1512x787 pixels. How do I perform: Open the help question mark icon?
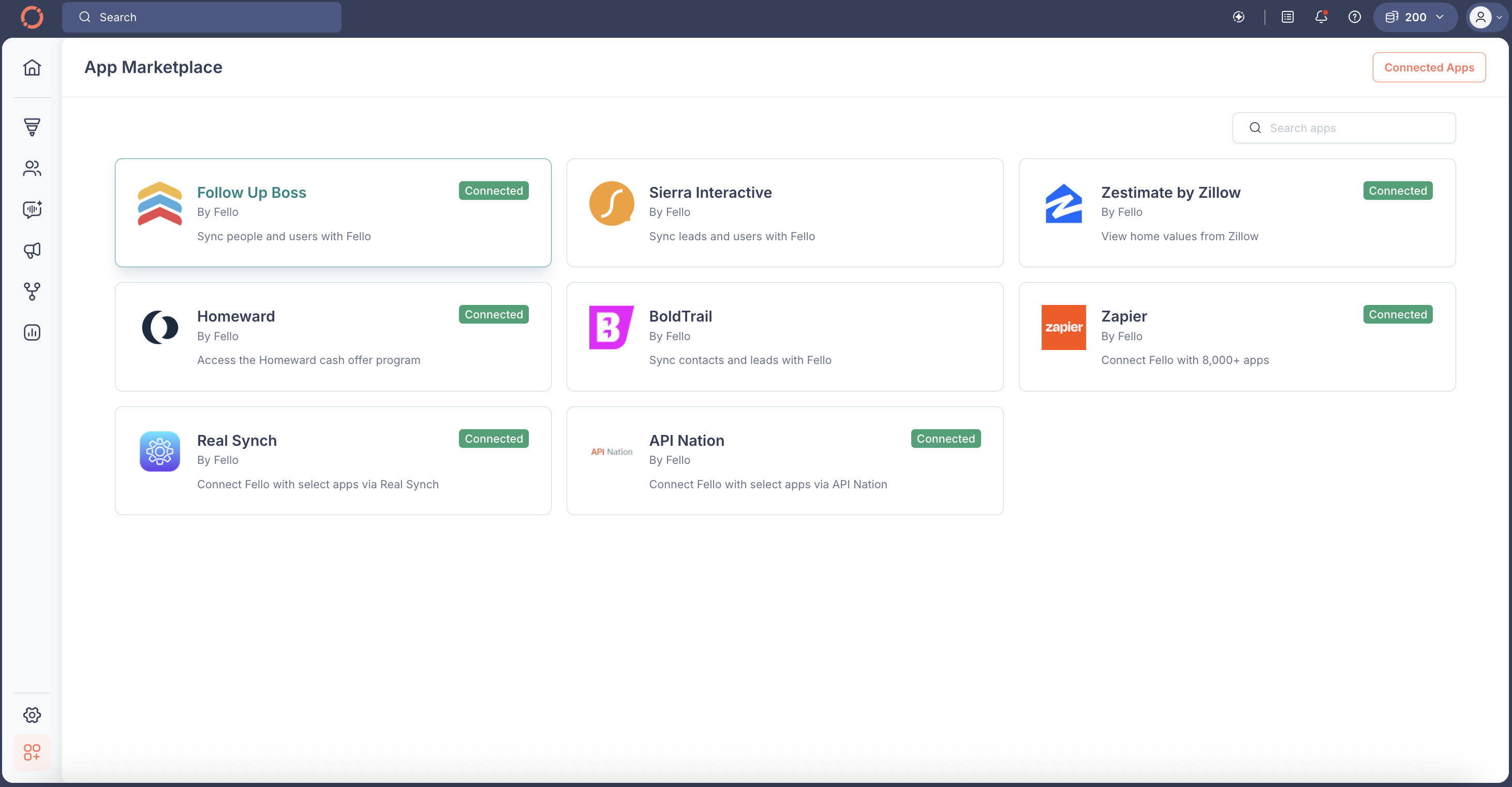[1355, 17]
